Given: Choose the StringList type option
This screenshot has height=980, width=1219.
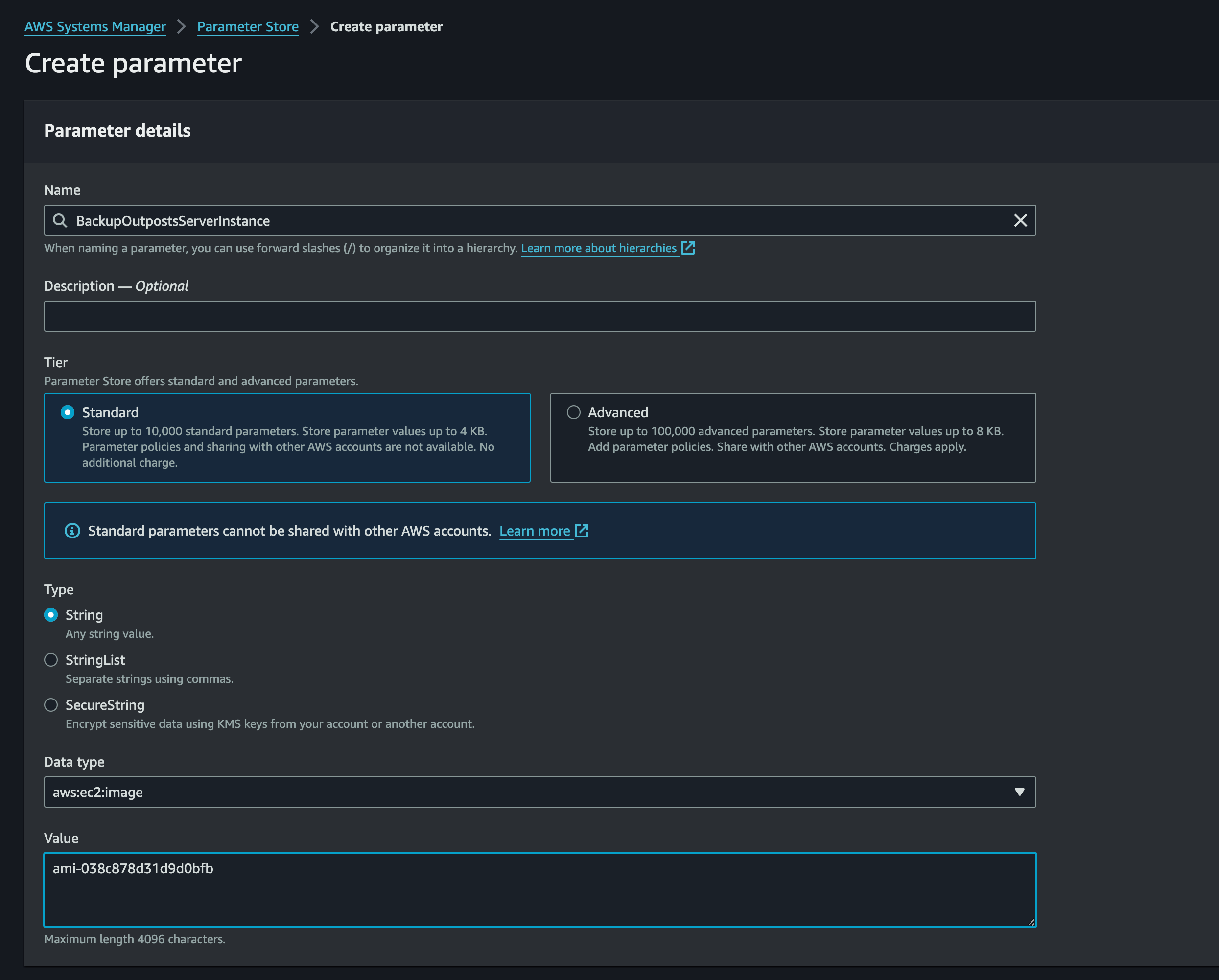Looking at the screenshot, I should click(51, 660).
